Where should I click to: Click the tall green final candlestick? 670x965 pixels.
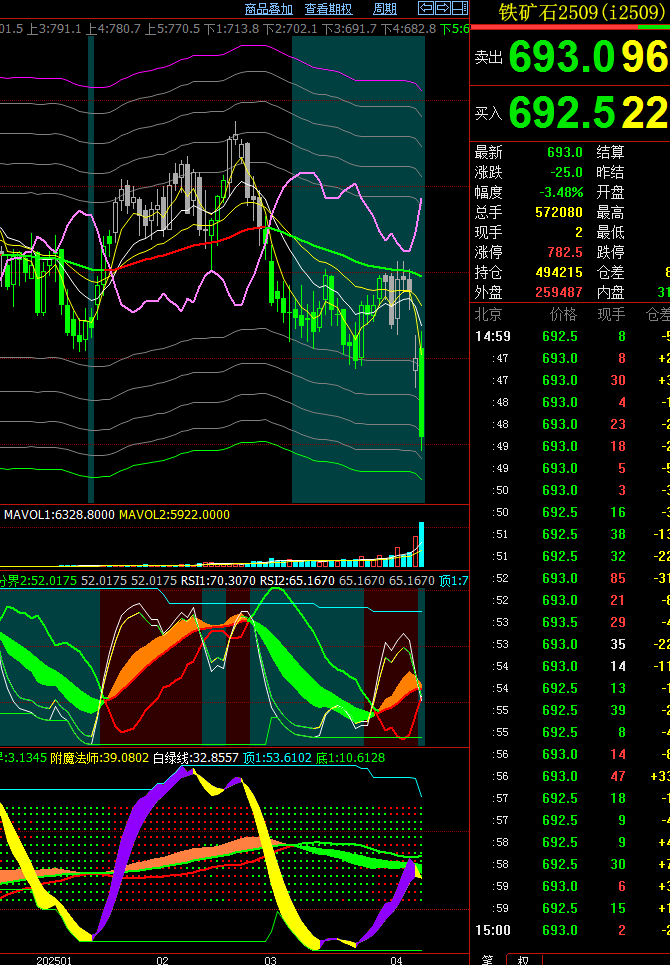pyautogui.click(x=422, y=393)
